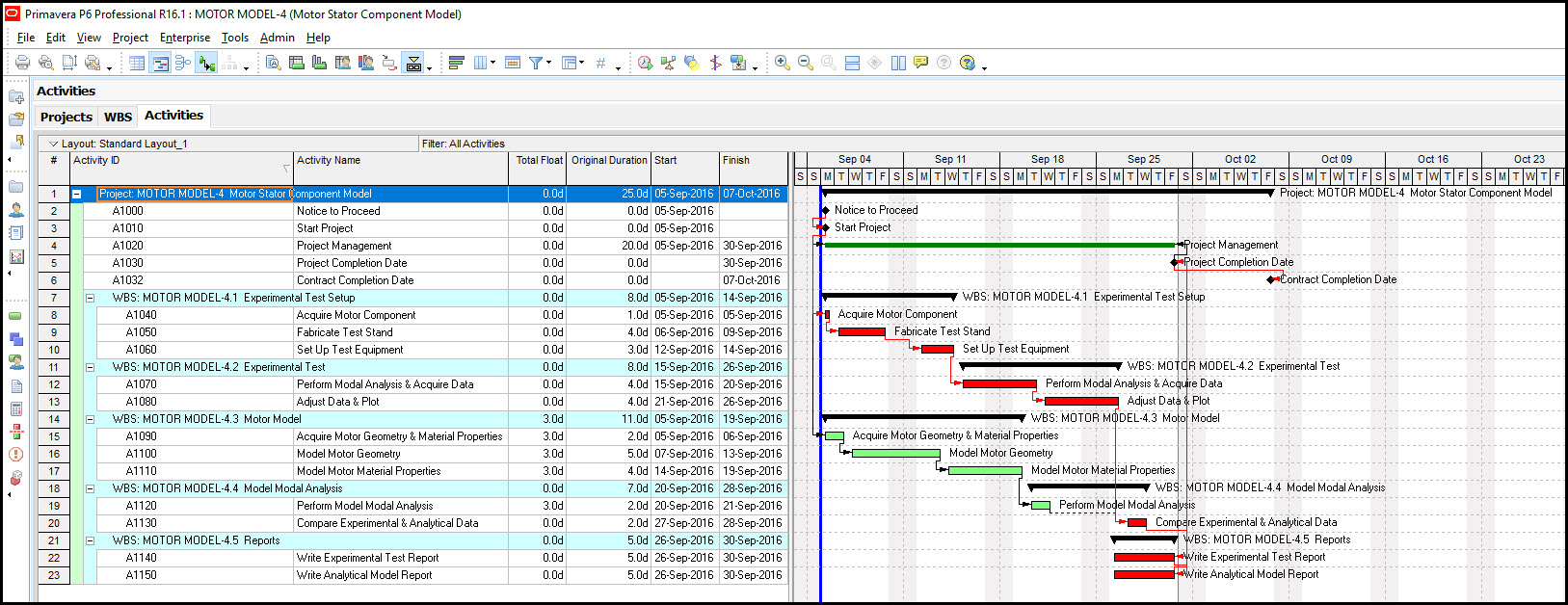The image size is (1568, 605).
Task: Collapse WBS MOTOR MODEL-4.3 Motor Model group
Action: [91, 419]
